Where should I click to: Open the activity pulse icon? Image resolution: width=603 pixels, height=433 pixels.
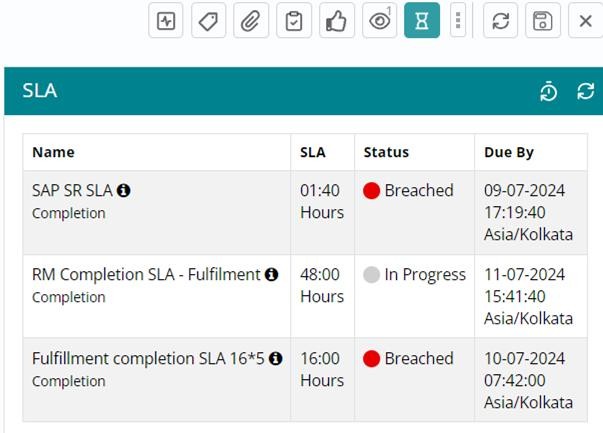click(x=166, y=21)
